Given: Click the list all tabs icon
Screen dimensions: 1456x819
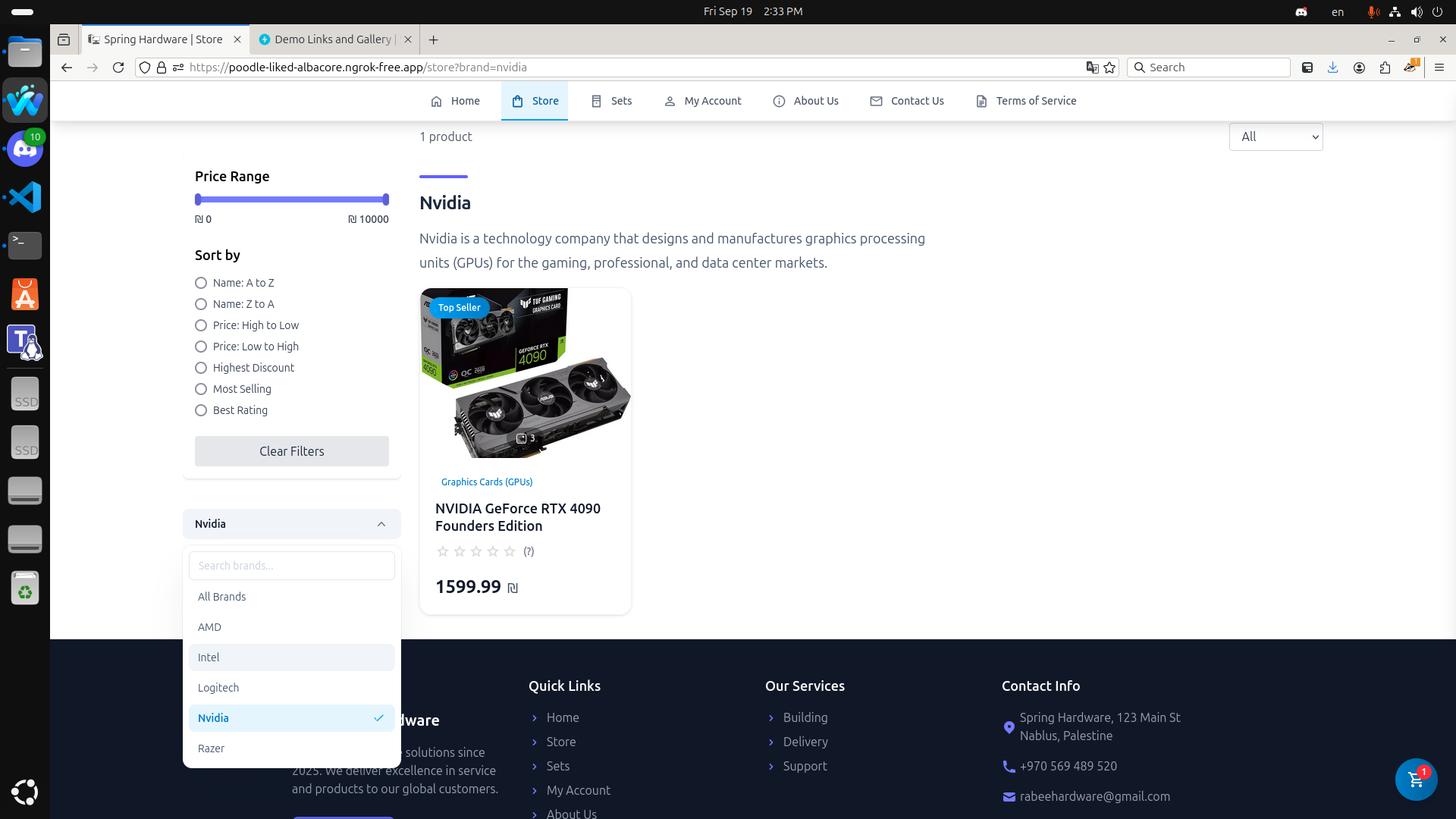Looking at the screenshot, I should click(x=64, y=39).
